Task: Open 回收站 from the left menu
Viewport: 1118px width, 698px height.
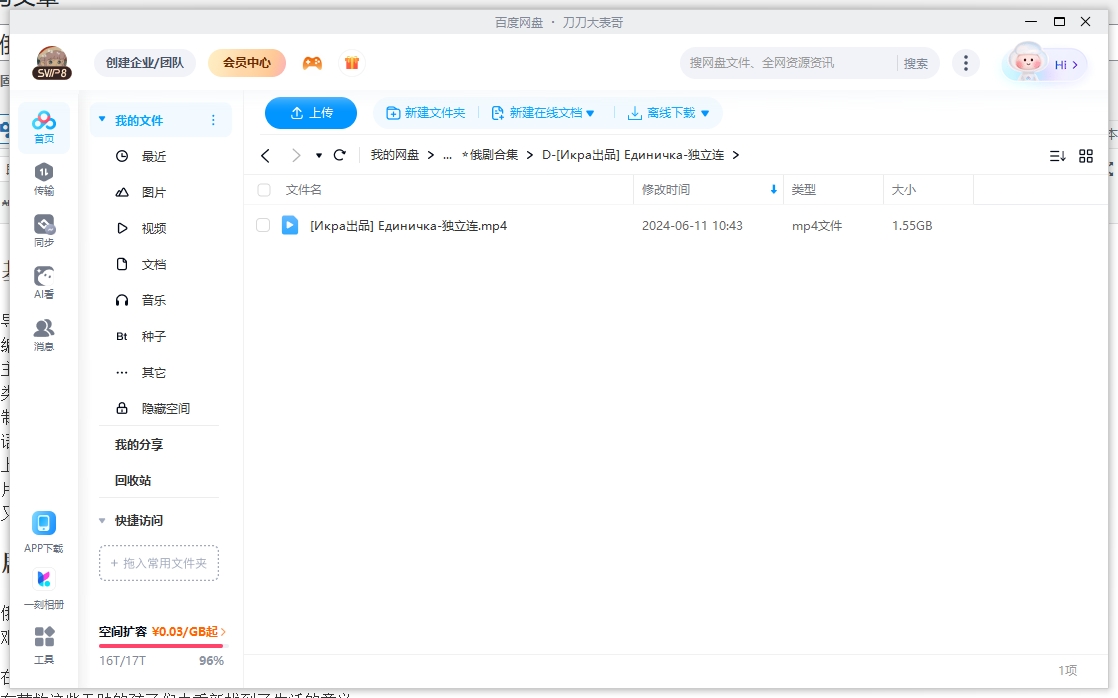Action: point(131,480)
